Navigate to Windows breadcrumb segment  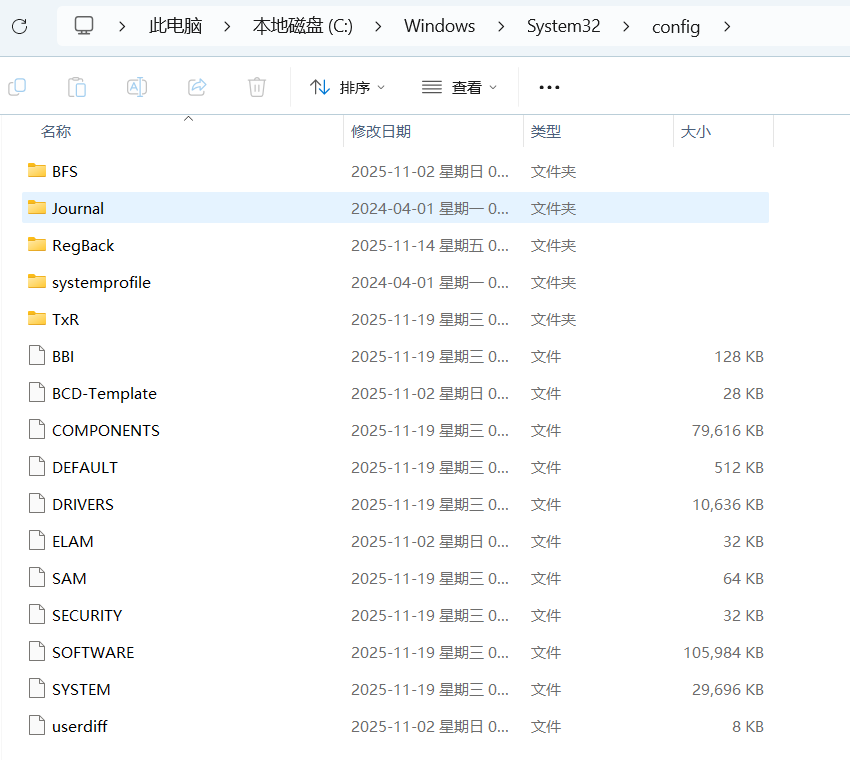[439, 26]
